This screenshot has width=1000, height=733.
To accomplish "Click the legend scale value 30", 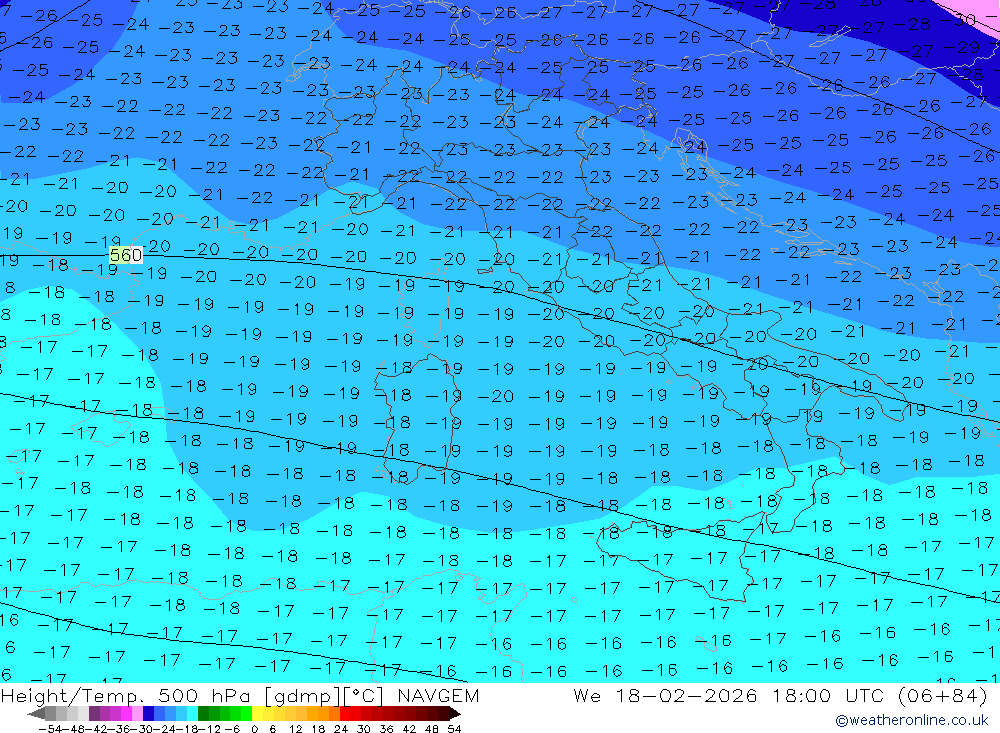I will (364, 729).
